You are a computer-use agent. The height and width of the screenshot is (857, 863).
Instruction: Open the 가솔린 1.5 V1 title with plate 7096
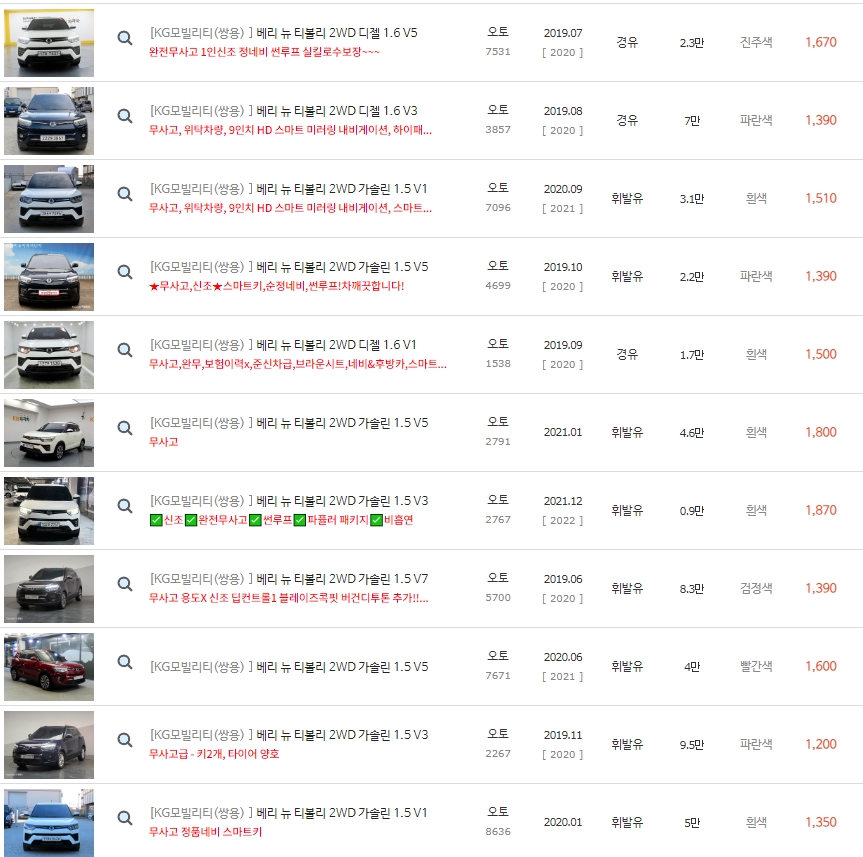pos(288,189)
